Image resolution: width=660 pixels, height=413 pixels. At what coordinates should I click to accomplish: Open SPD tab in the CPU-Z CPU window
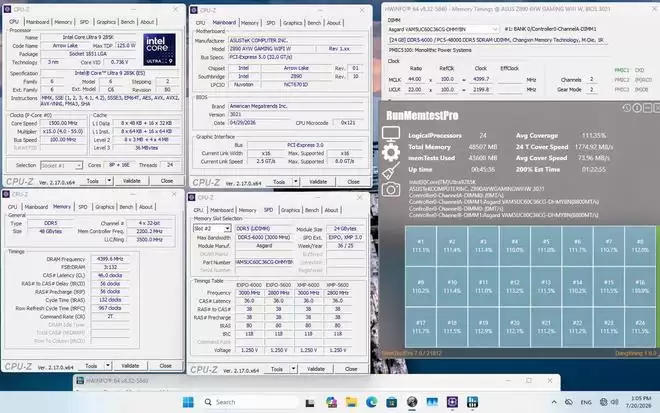(x=84, y=22)
